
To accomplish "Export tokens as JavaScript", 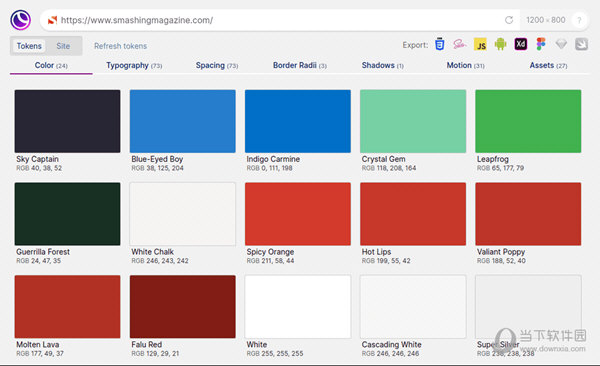I will [480, 44].
